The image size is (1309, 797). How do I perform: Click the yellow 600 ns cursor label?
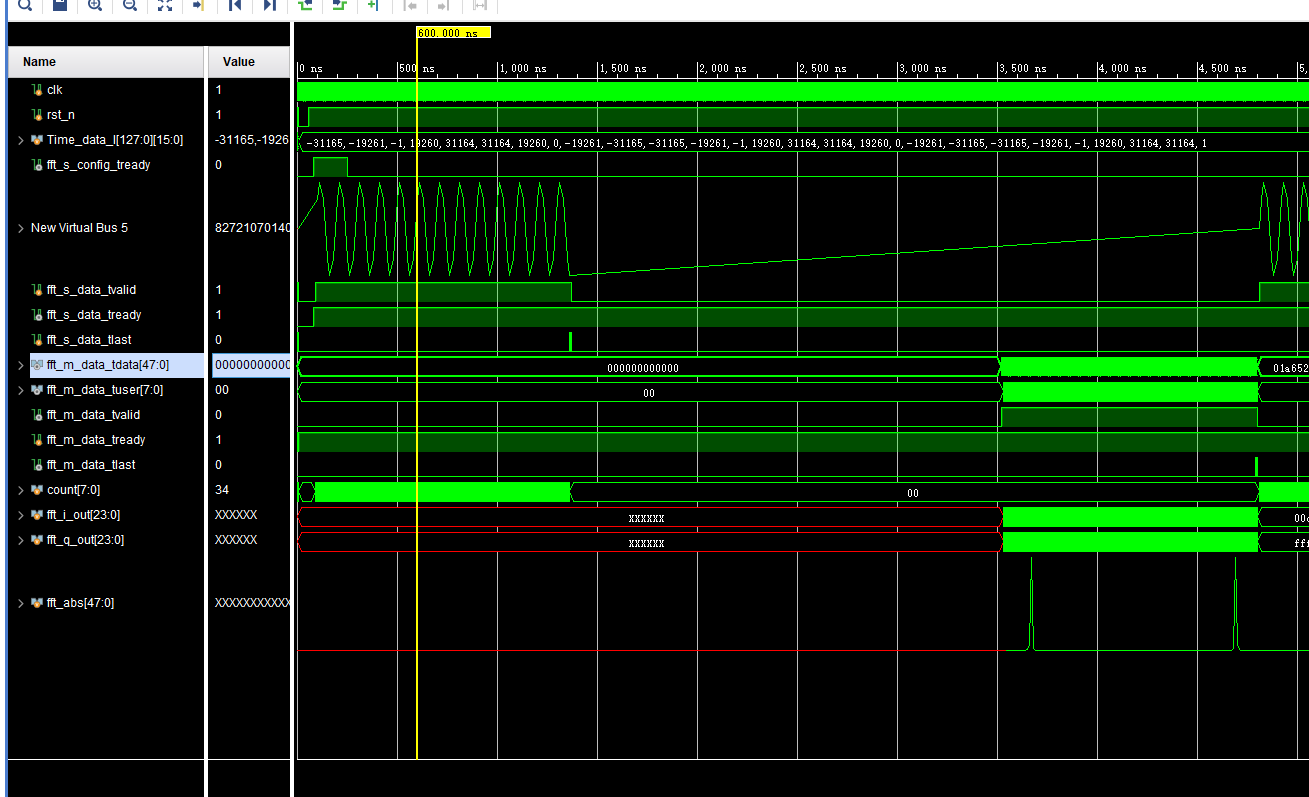click(x=451, y=31)
